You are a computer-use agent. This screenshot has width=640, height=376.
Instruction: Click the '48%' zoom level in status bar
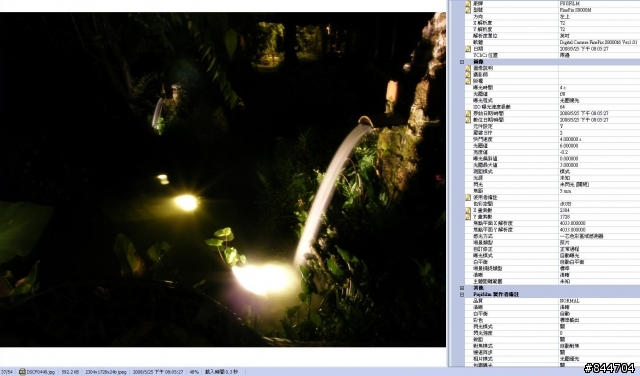pyautogui.click(x=194, y=372)
